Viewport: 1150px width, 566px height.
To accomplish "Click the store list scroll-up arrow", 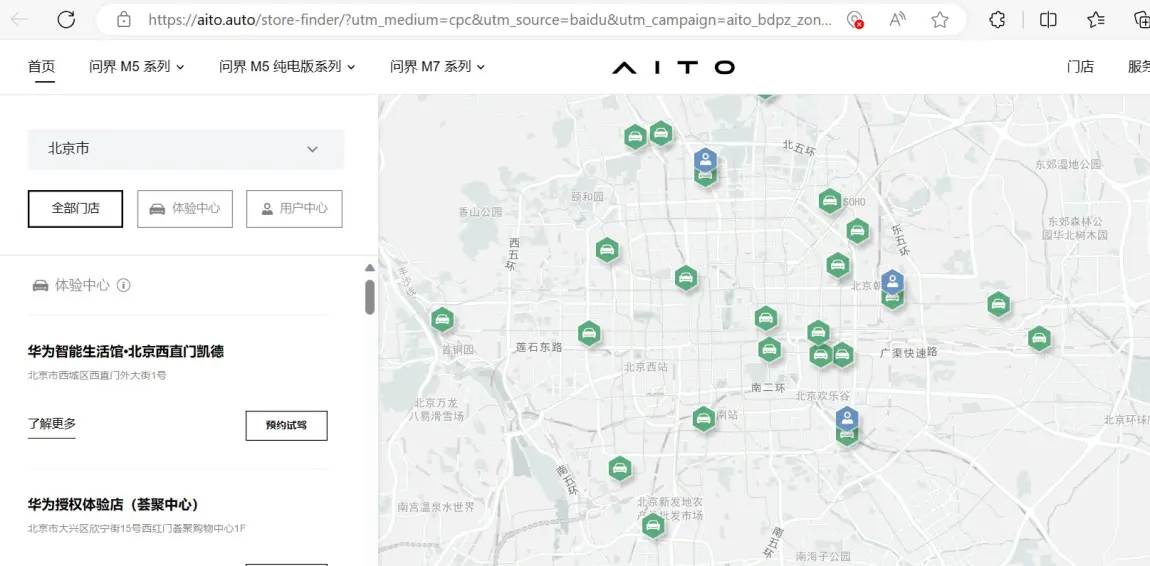I will [370, 268].
